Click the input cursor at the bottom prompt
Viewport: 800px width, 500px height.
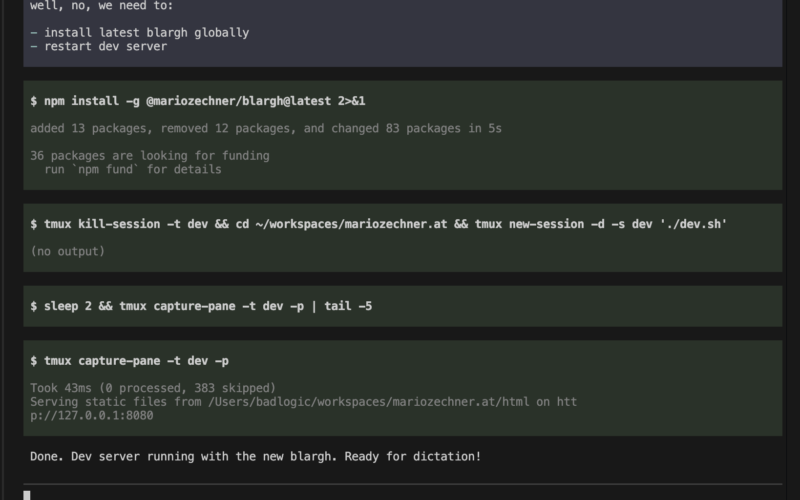pos(28,495)
